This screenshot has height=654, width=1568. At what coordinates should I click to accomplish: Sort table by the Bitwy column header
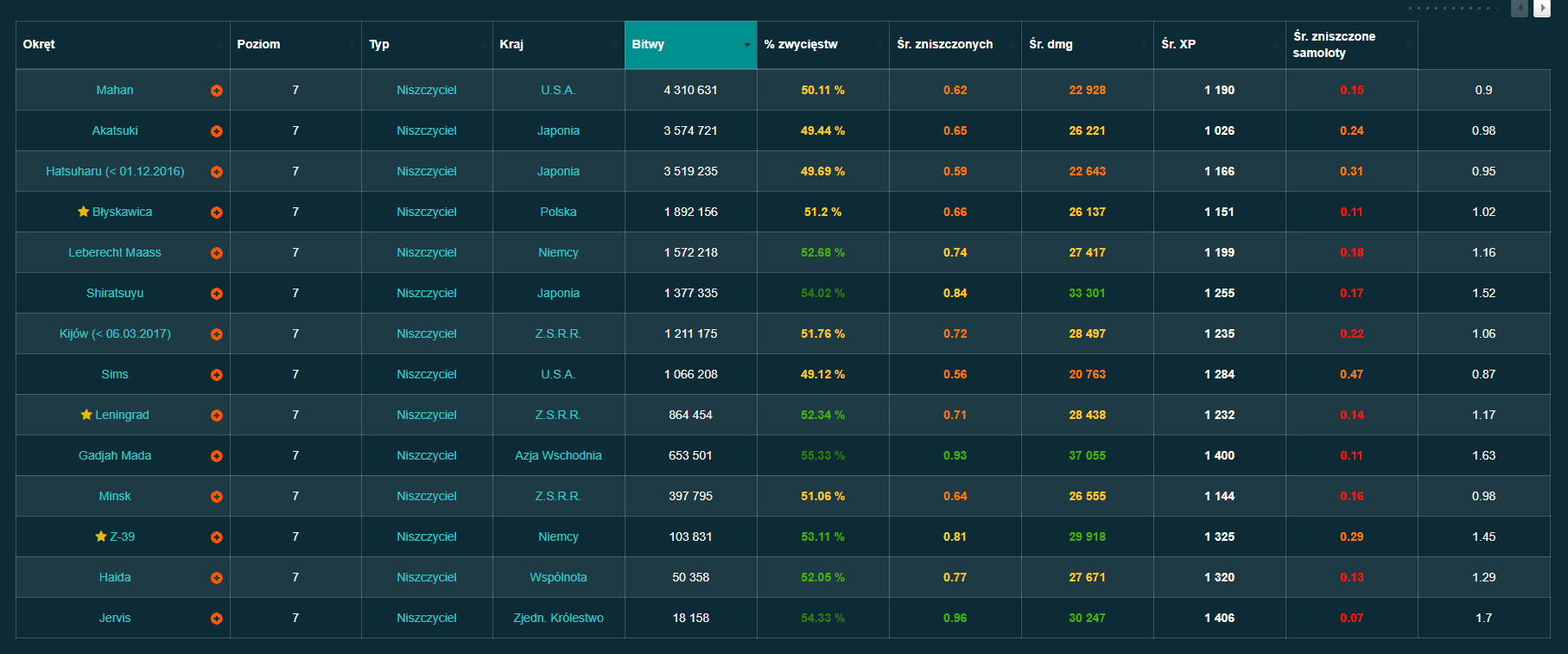point(689,45)
